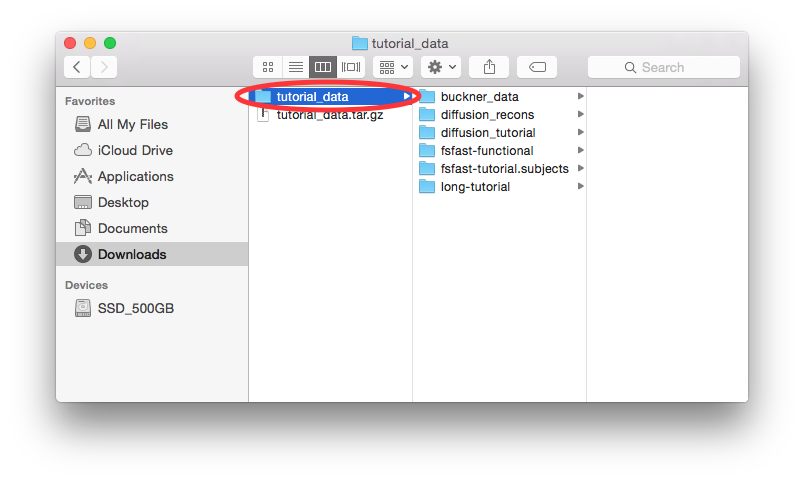The image size is (804, 482).
Task: Select the long-tutorial folder
Action: (474, 187)
